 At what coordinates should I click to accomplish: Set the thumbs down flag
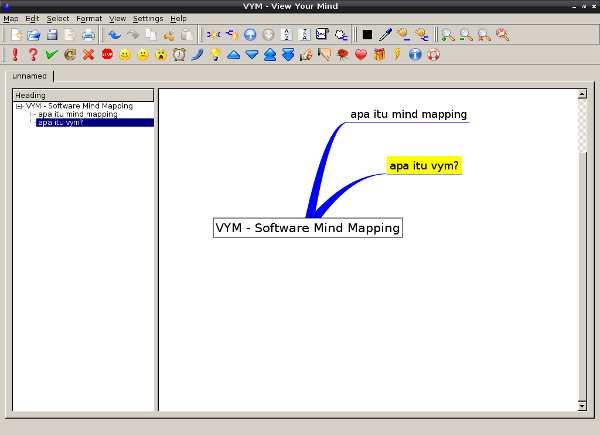324,55
